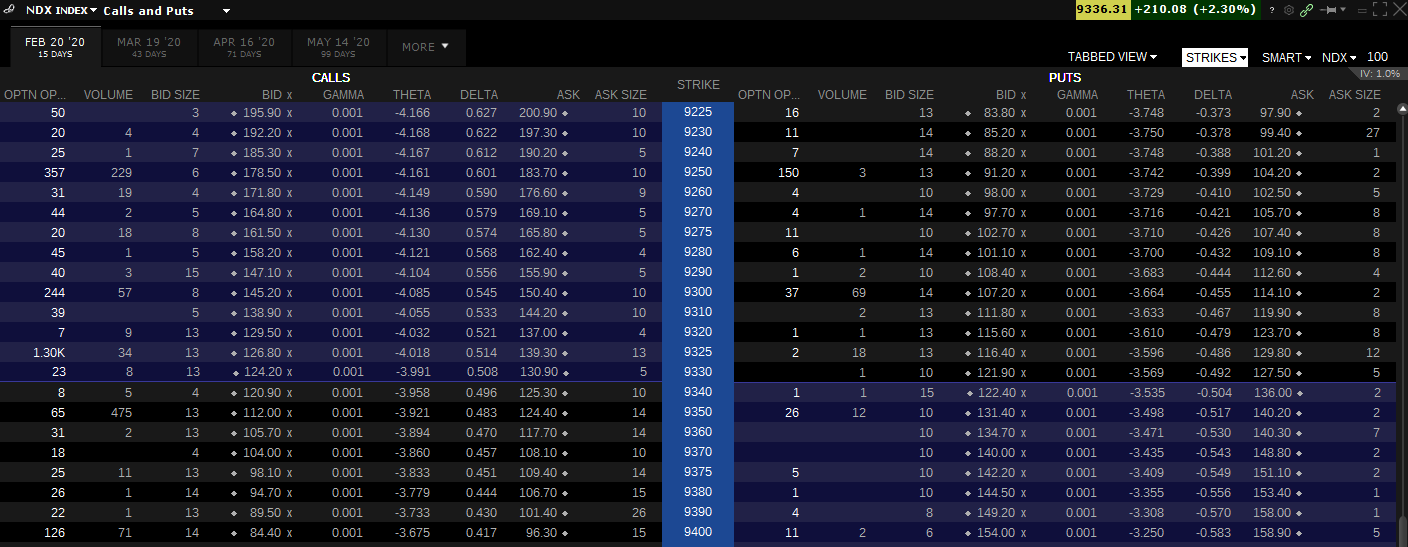Open the TABBED VIEW dropdown

1112,57
